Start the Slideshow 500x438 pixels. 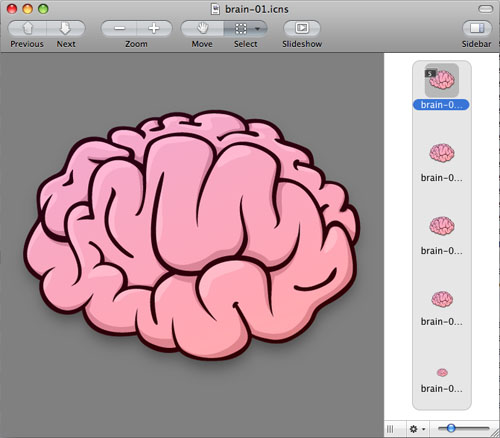click(302, 28)
